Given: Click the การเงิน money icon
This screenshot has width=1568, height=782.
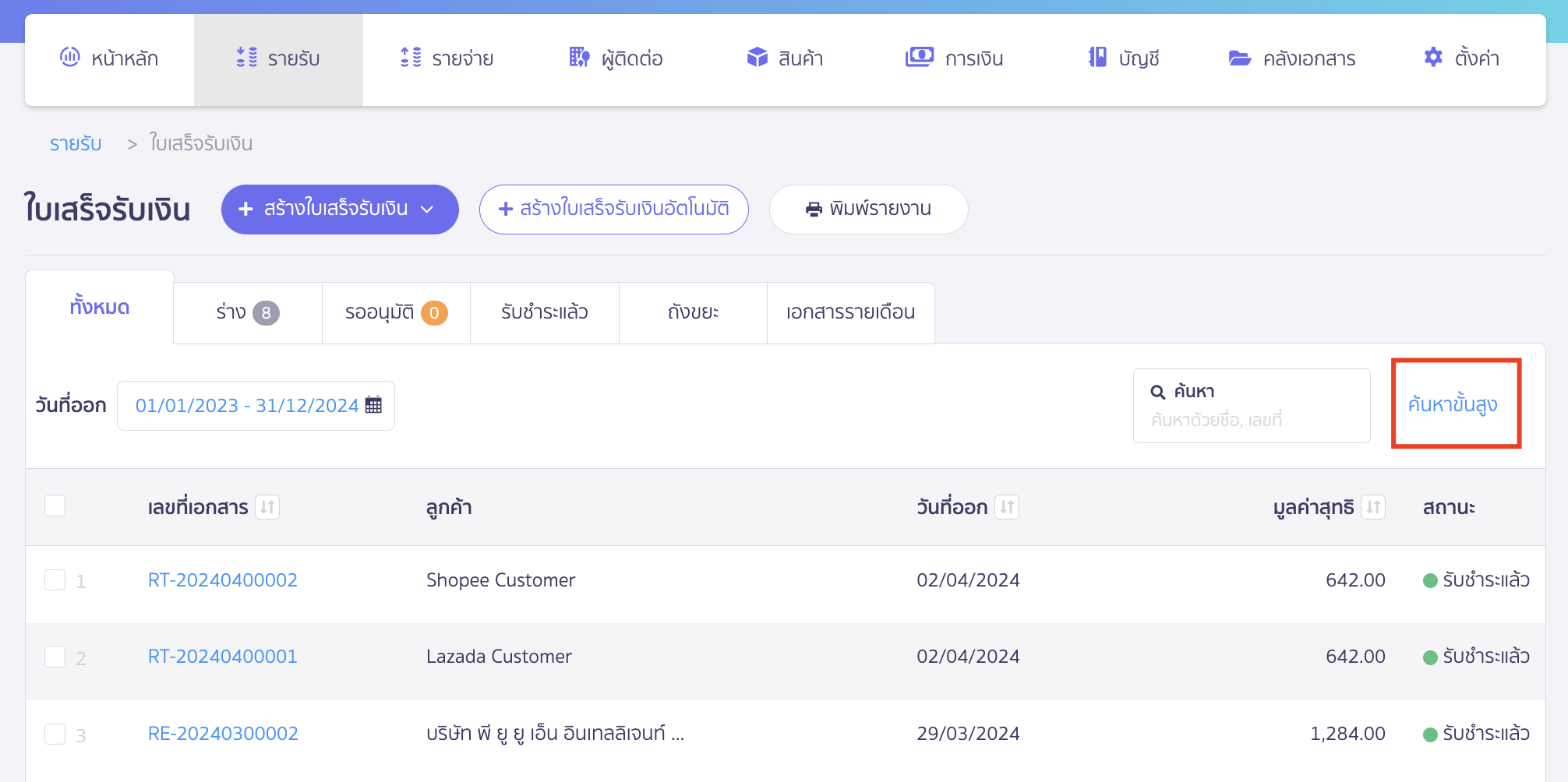Looking at the screenshot, I should coord(920,57).
